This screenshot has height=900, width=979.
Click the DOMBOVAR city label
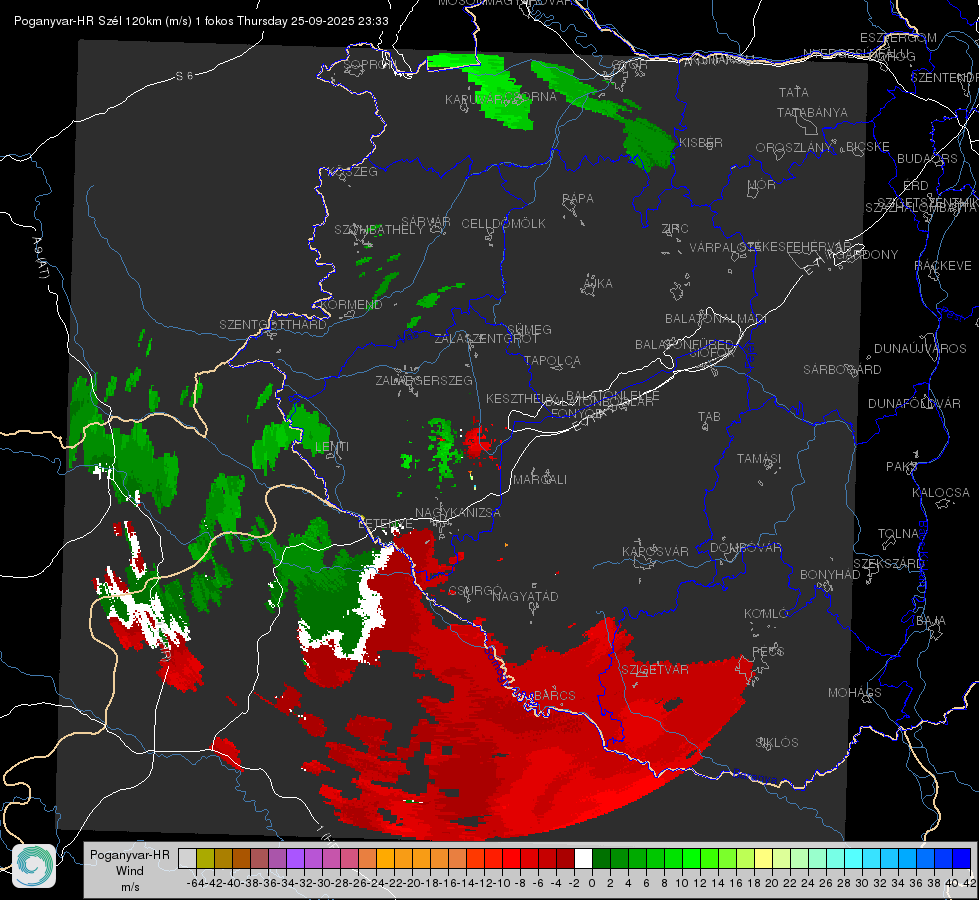(745, 547)
